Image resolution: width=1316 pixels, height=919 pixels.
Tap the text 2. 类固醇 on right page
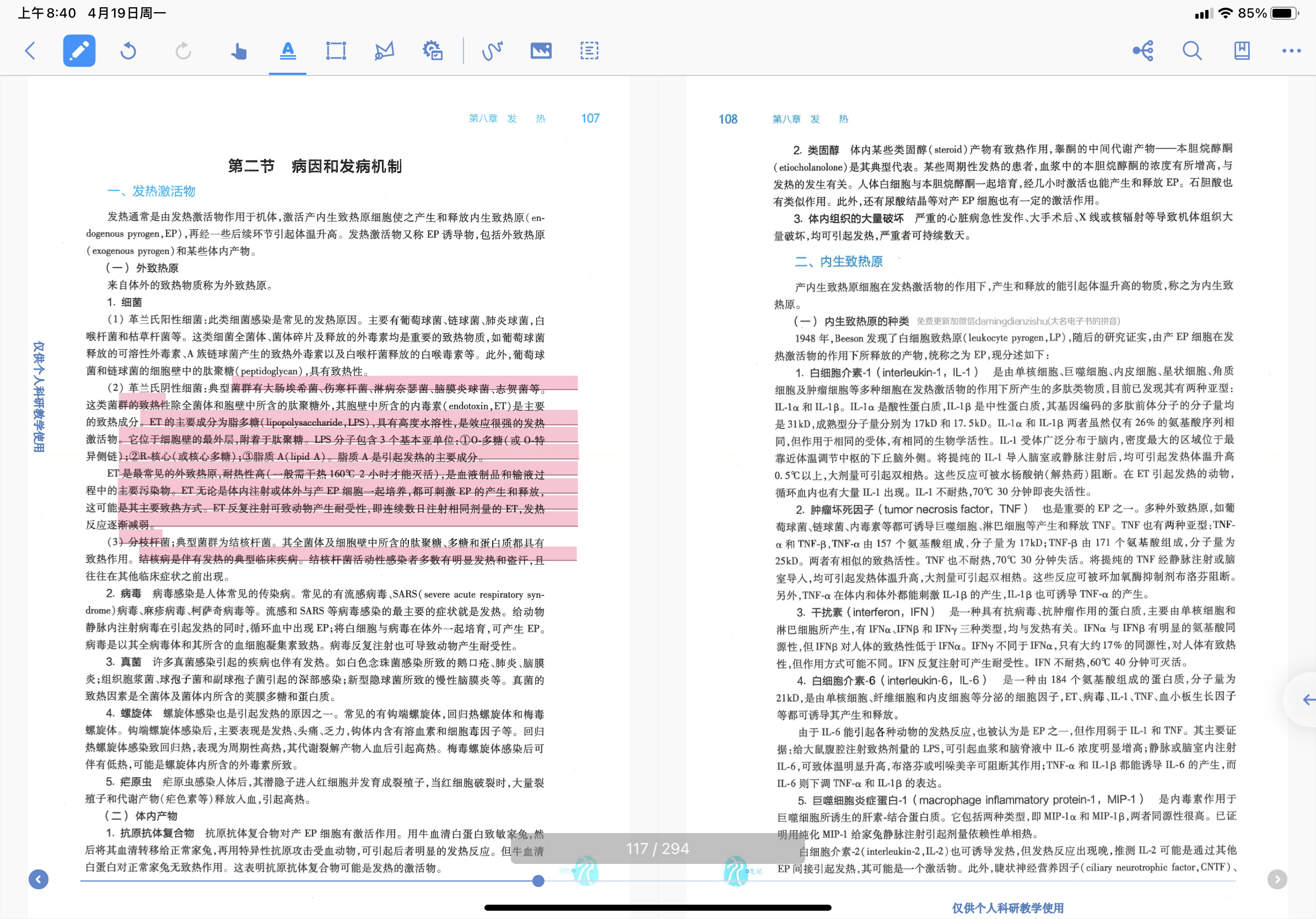click(x=816, y=150)
